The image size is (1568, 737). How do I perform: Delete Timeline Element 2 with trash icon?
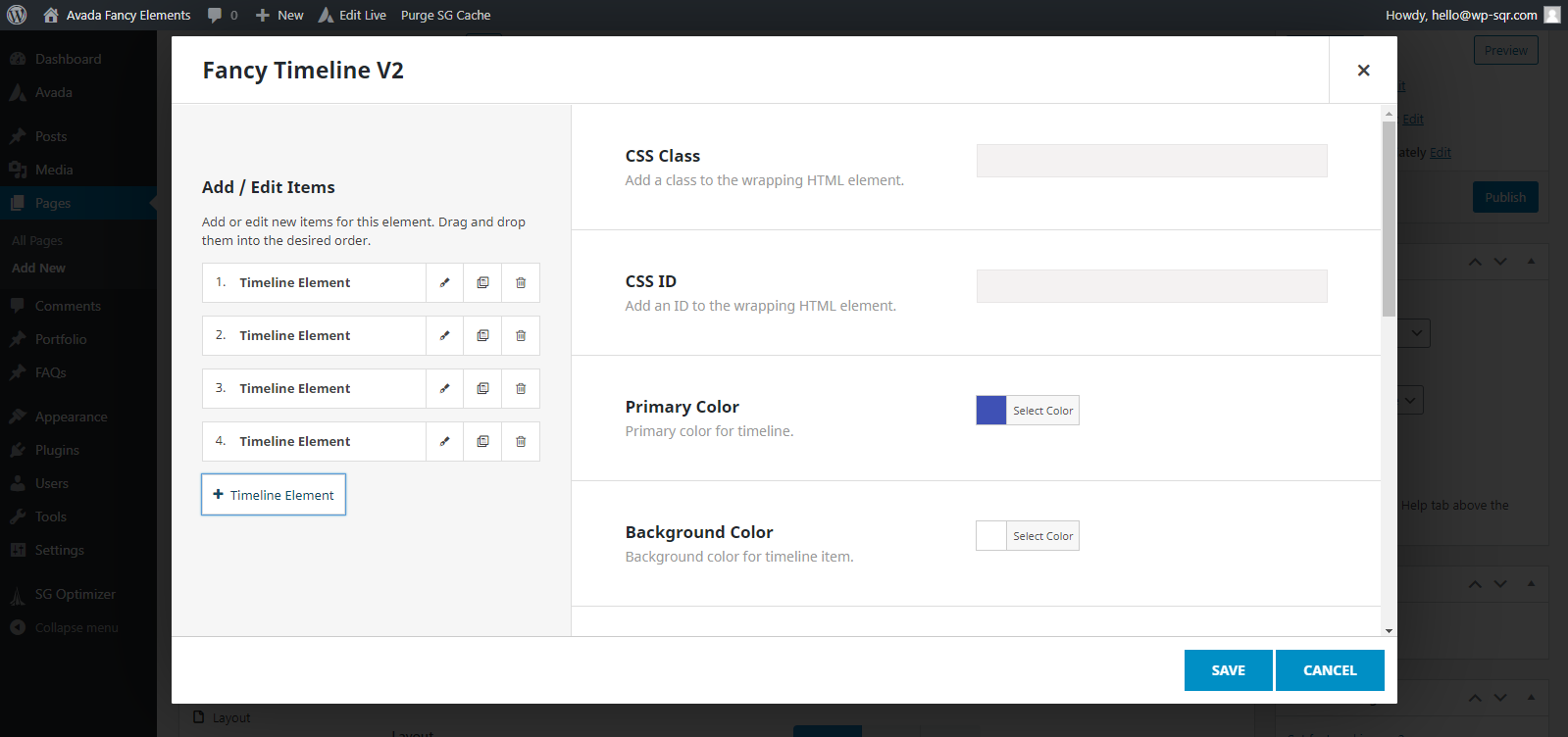[521, 335]
